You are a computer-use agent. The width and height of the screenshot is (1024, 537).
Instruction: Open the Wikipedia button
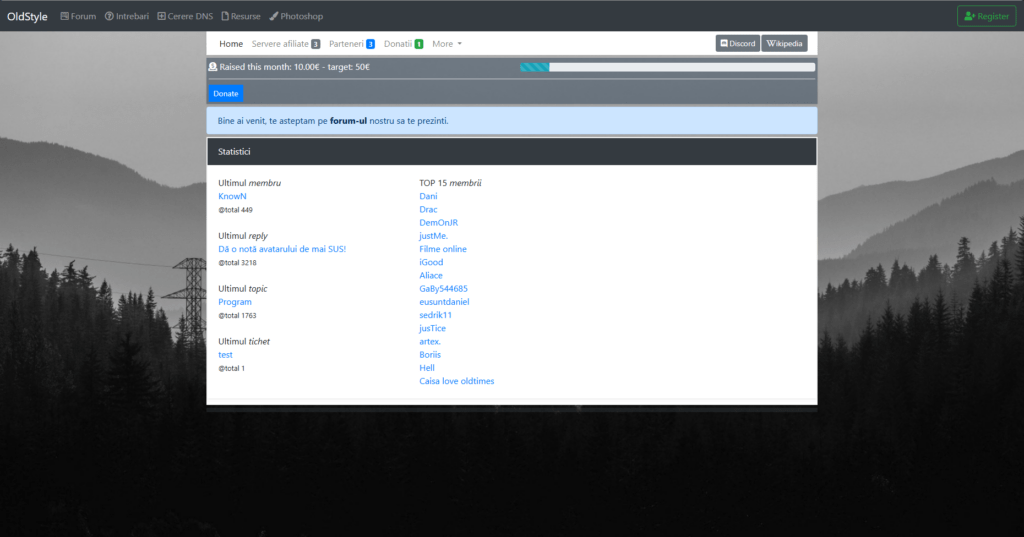pyautogui.click(x=784, y=43)
